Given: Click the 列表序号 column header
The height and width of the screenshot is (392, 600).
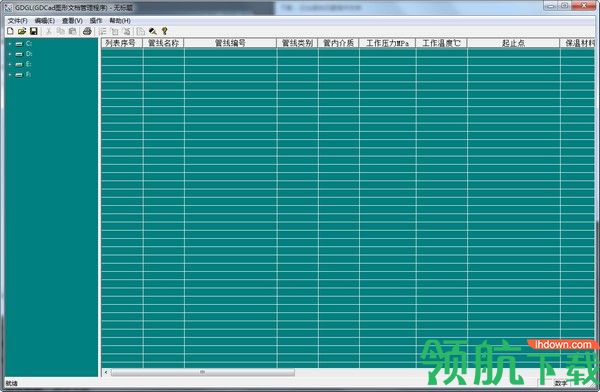Looking at the screenshot, I should point(122,43).
